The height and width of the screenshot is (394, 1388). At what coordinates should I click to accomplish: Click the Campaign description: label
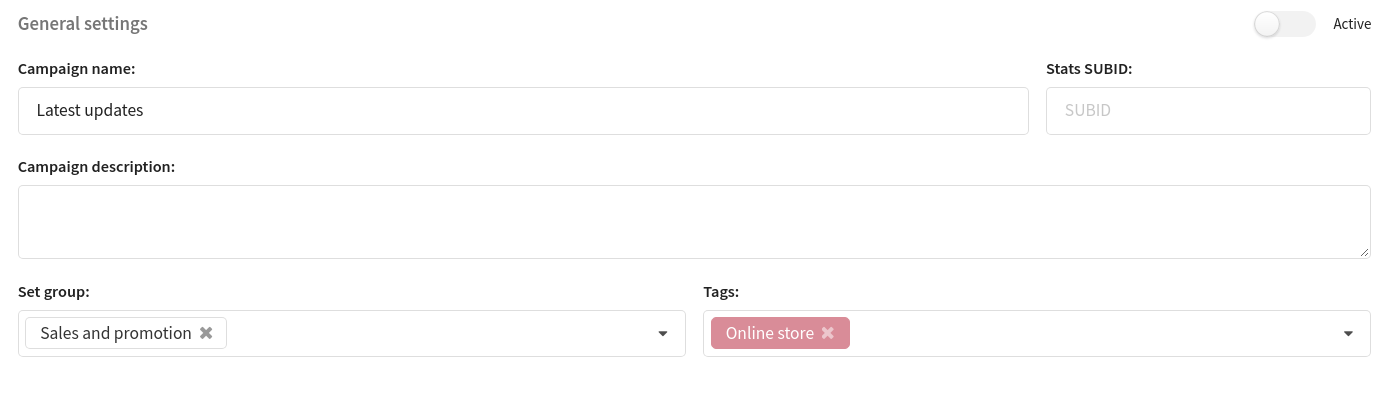tap(97, 167)
